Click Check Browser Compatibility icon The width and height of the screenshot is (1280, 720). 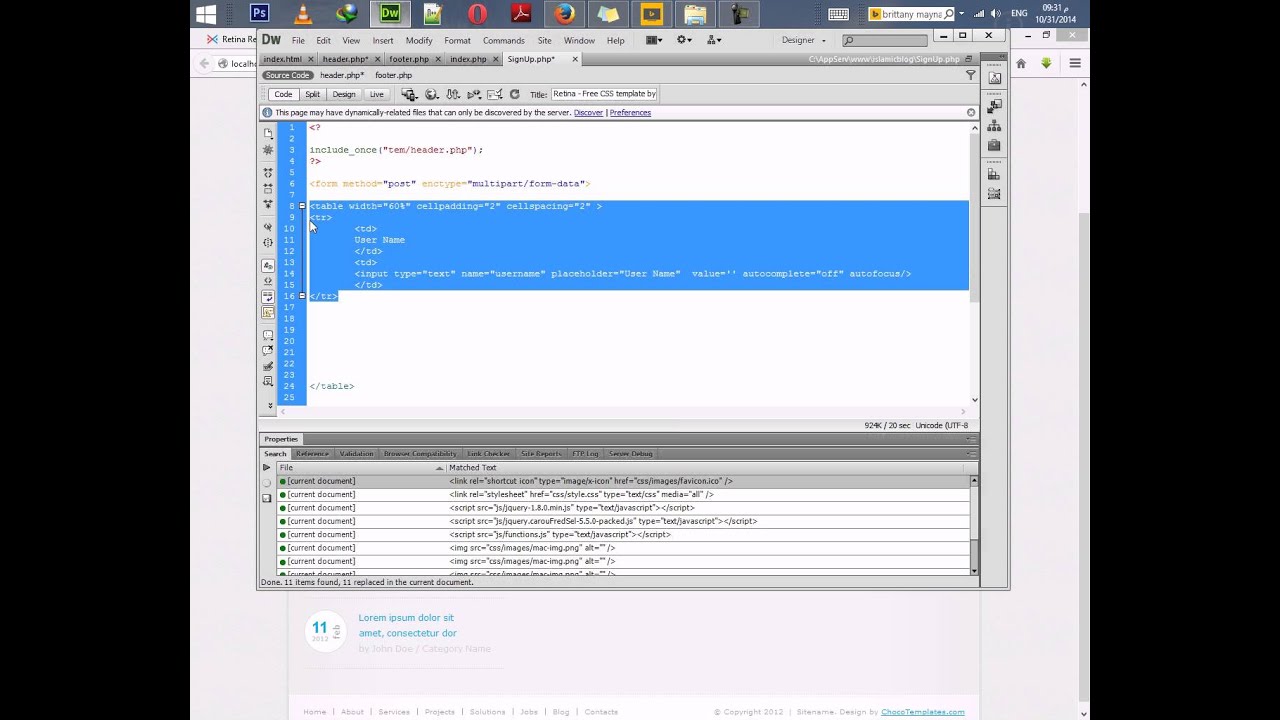[x=495, y=94]
